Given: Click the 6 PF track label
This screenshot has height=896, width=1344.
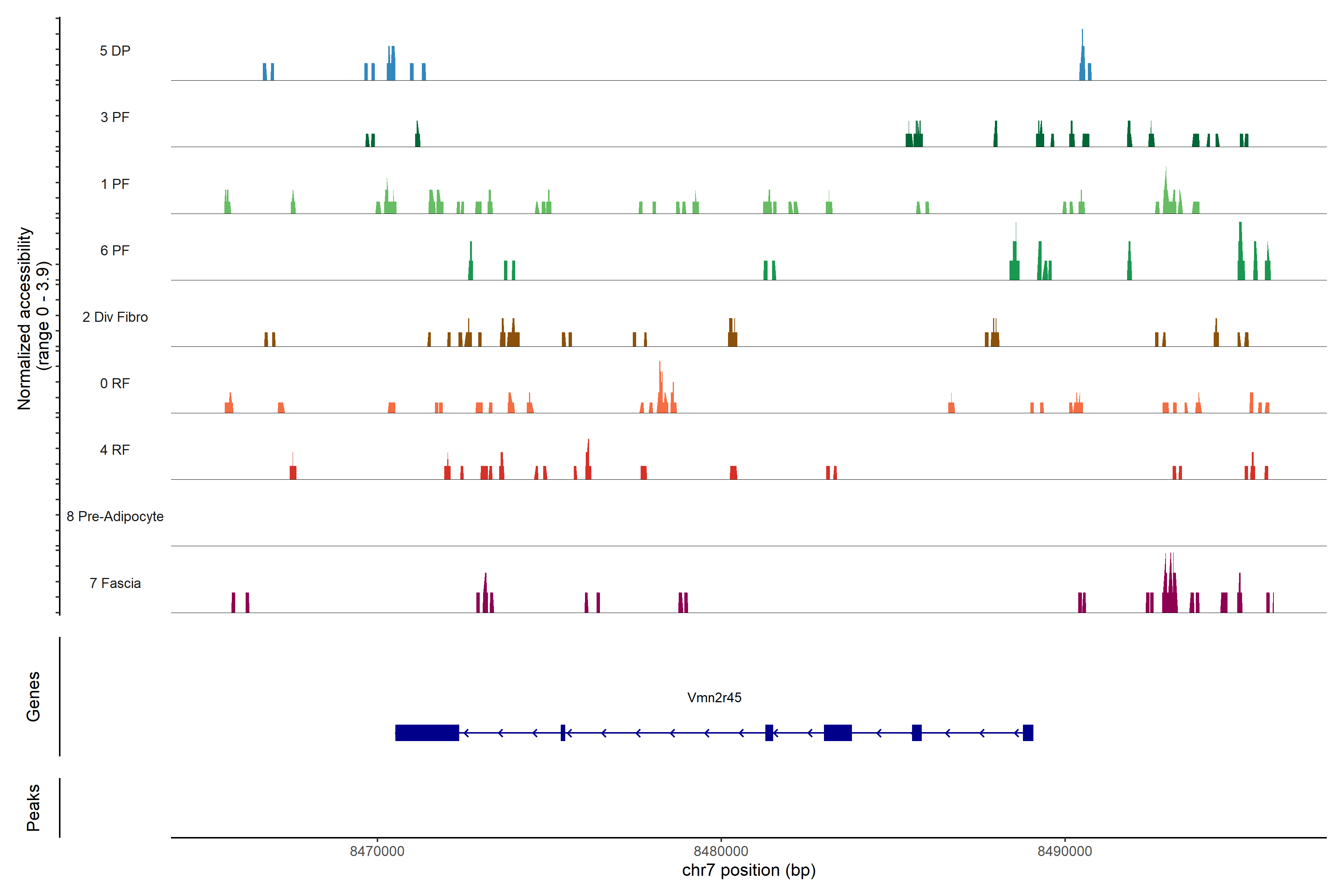Looking at the screenshot, I should tap(115, 250).
